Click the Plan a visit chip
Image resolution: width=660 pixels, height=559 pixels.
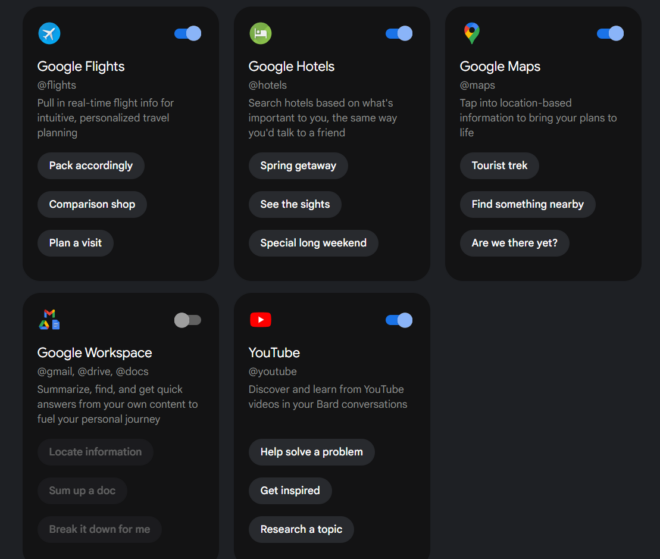coord(75,243)
